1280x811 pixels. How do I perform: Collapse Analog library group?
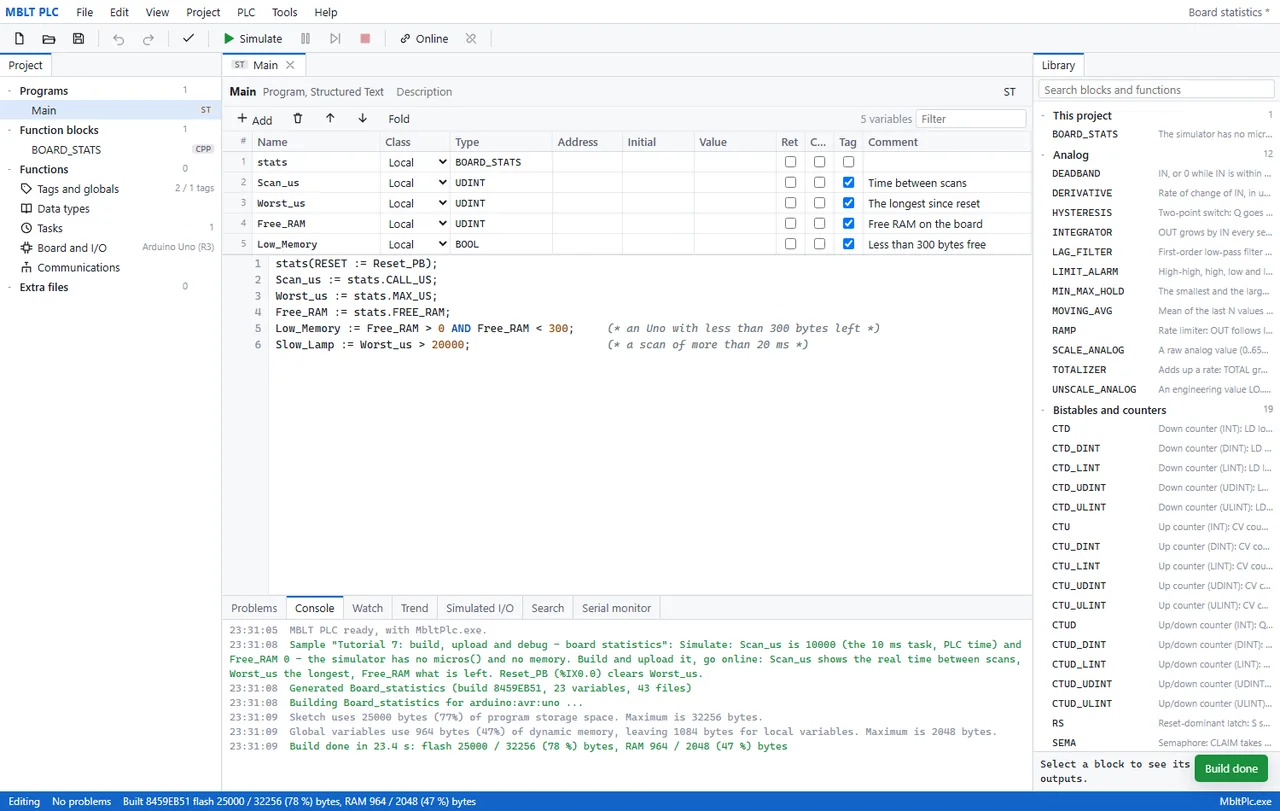1043,155
